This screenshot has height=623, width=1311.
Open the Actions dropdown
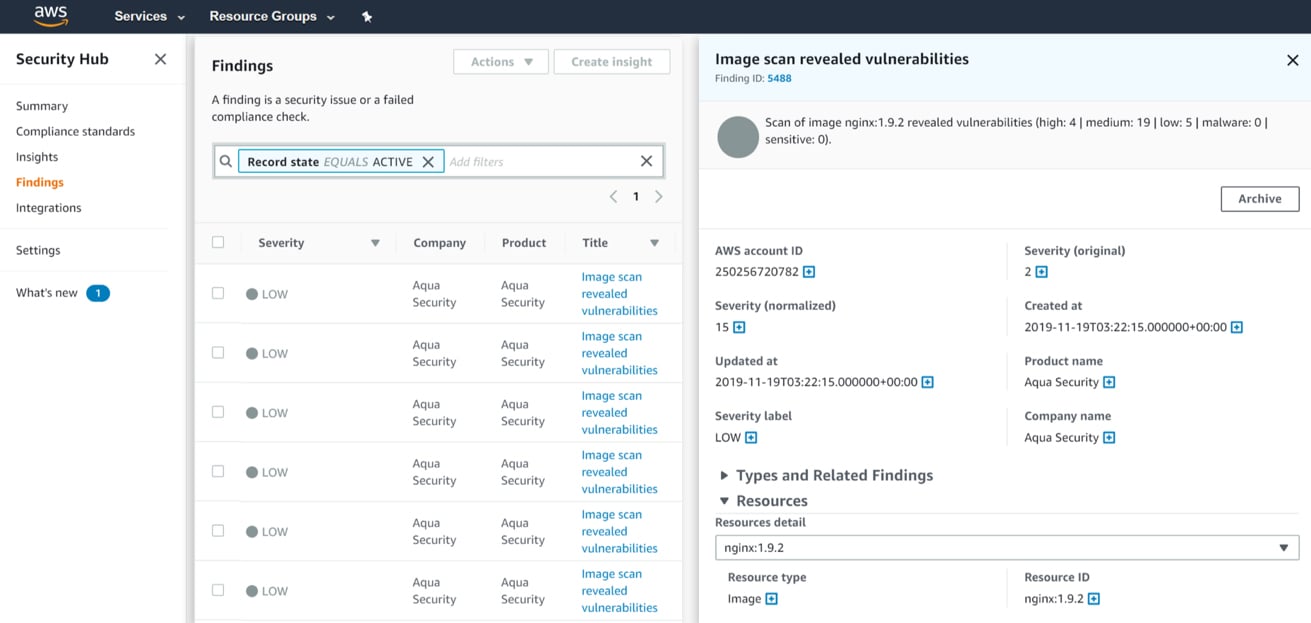(501, 62)
